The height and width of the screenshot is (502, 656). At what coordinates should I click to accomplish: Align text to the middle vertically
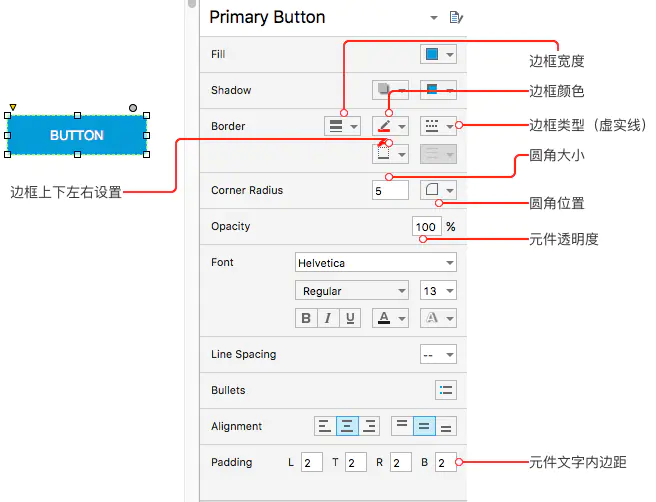point(424,426)
